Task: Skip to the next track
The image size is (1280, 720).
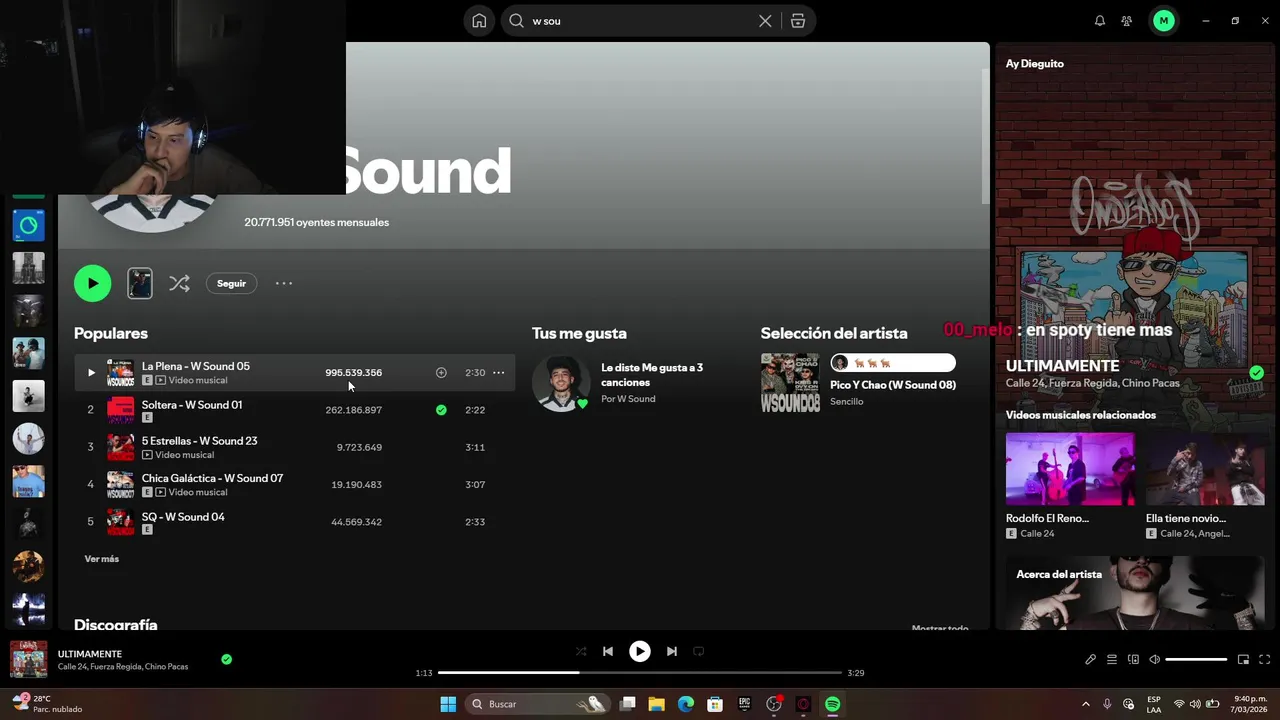Action: click(672, 651)
